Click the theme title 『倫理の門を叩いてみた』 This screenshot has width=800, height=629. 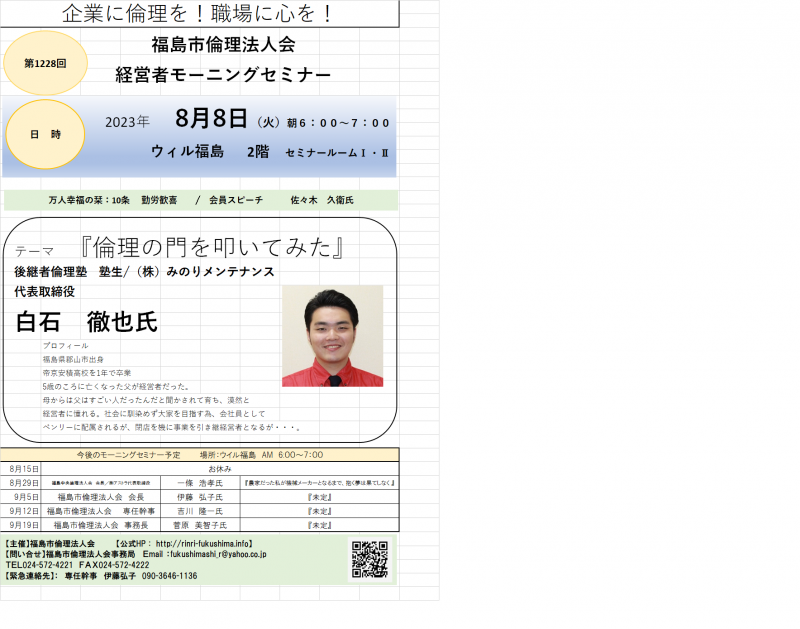click(213, 248)
